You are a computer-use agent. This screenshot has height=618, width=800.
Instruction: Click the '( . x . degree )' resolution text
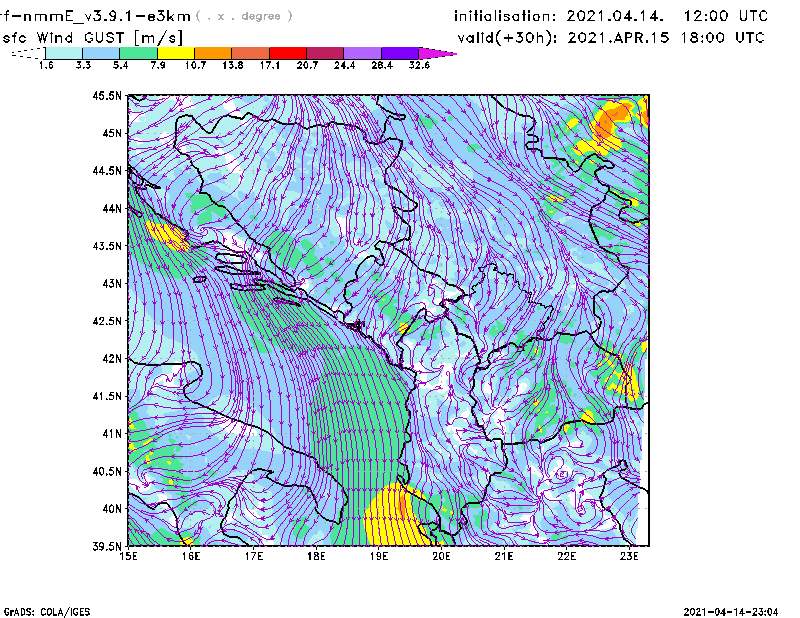coord(244,16)
